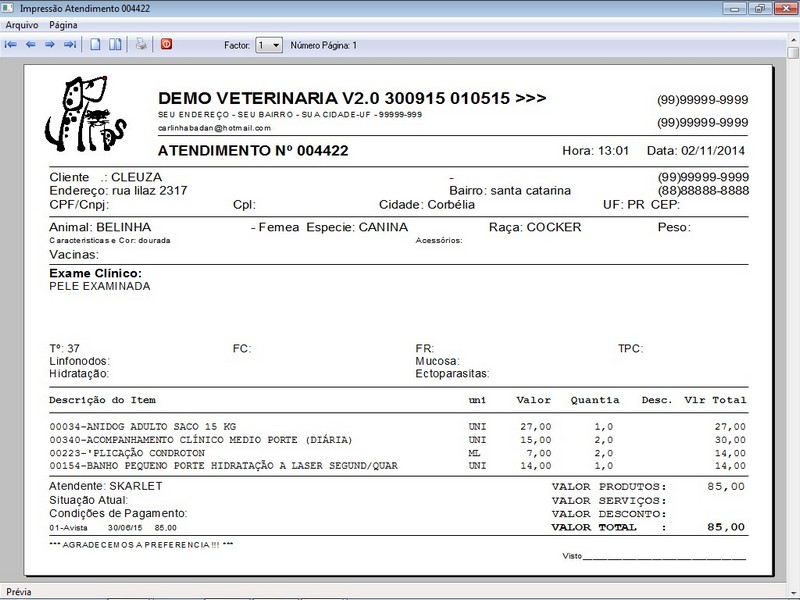Click Atendente: SKARLET text
This screenshot has height=600, width=800.
pos(106,486)
